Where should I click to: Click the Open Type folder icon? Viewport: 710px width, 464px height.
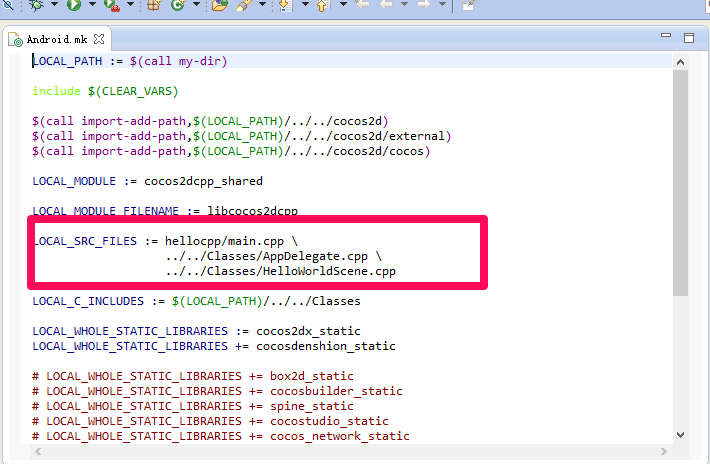pyautogui.click(x=220, y=5)
